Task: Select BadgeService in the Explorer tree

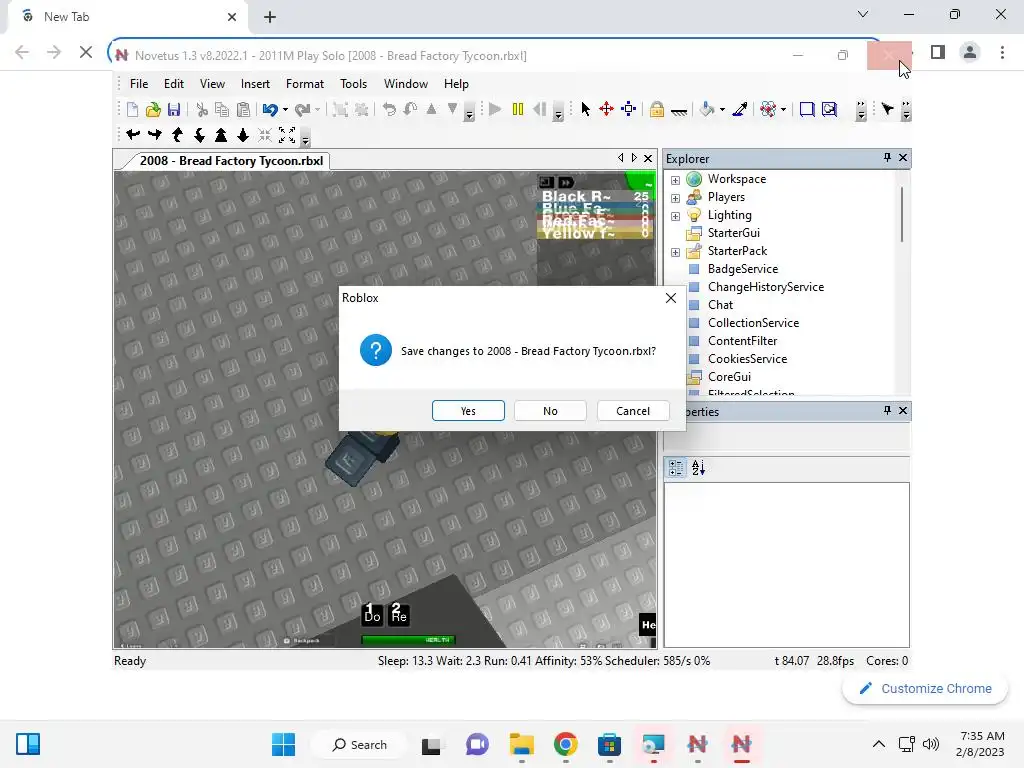Action: click(743, 269)
